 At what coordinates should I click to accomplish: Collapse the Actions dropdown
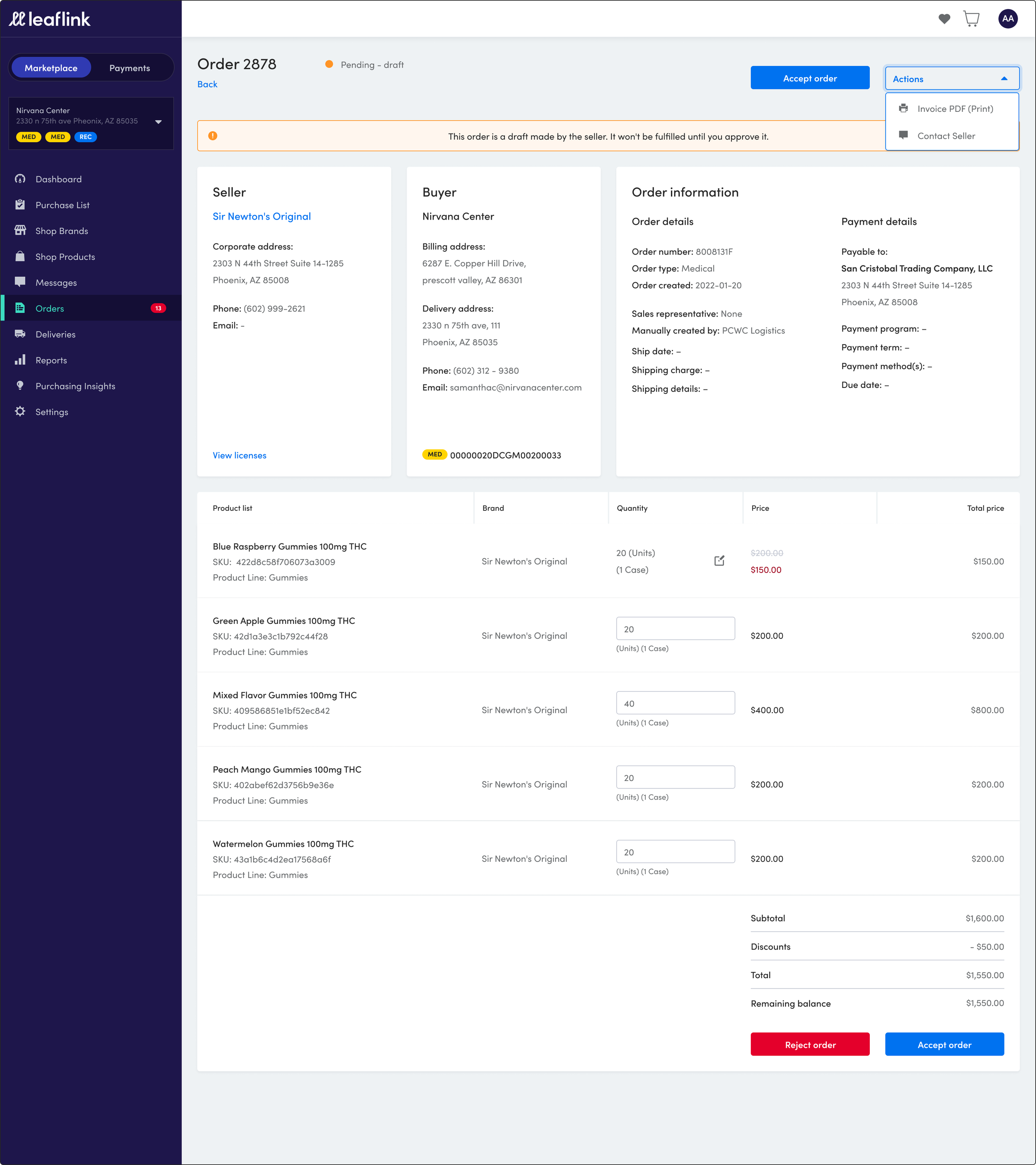[951, 79]
